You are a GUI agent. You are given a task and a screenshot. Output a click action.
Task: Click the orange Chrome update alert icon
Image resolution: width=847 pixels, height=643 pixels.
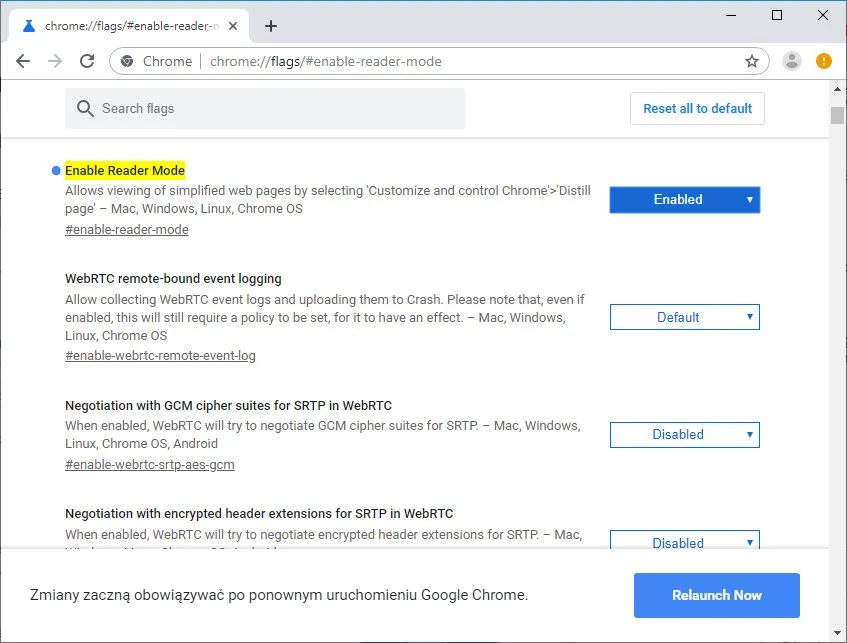coord(824,61)
